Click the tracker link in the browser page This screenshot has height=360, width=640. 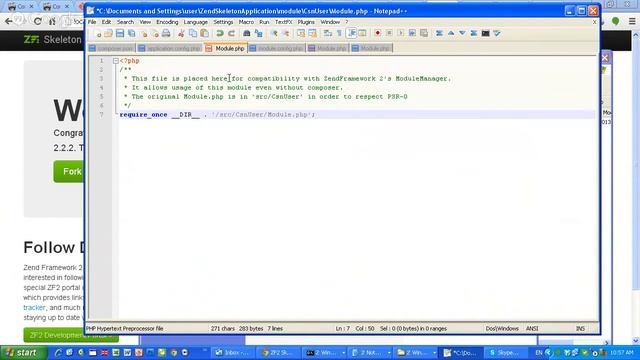(34, 308)
